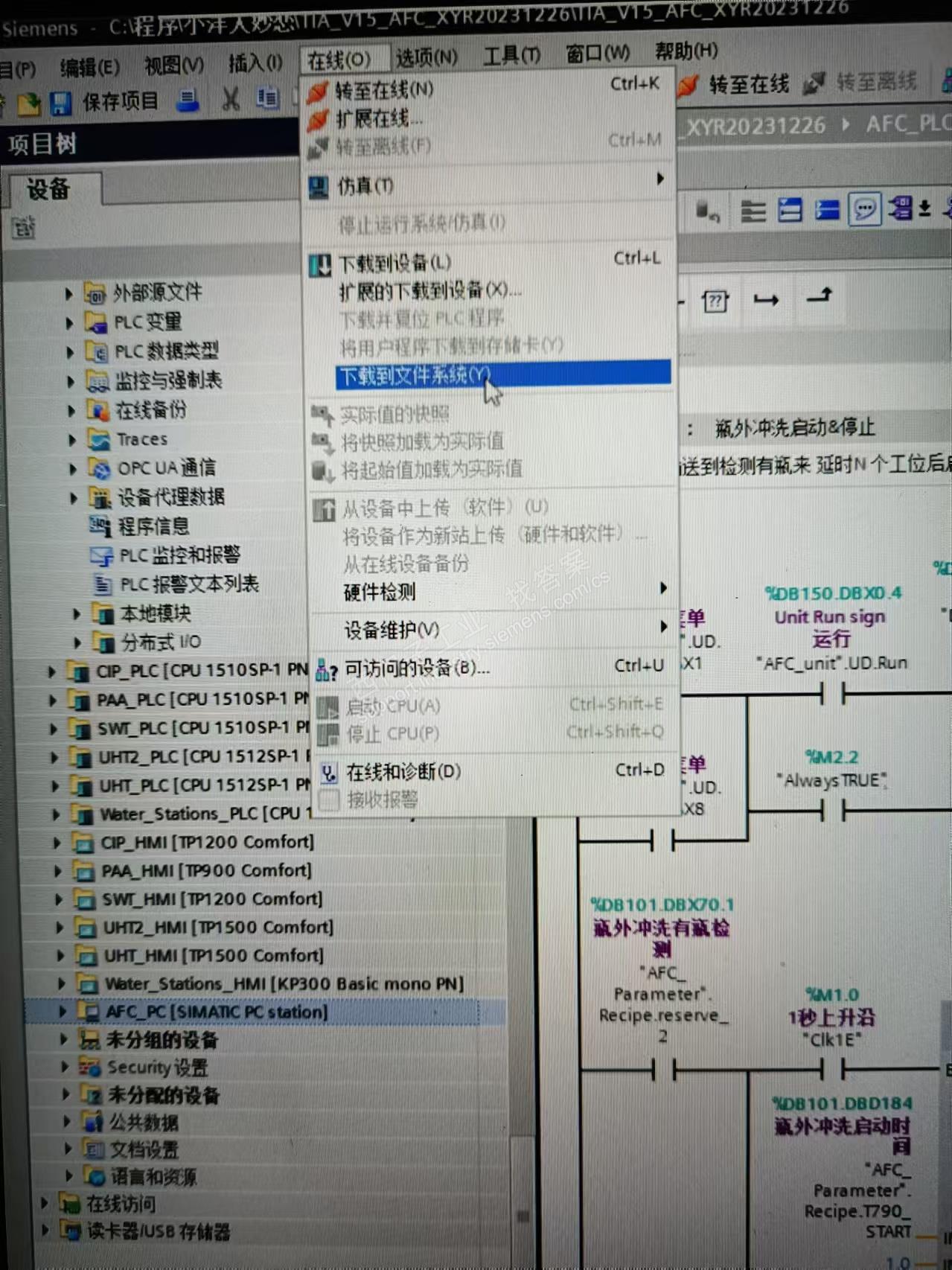Expand the 在线备份 node

pyautogui.click(x=71, y=410)
